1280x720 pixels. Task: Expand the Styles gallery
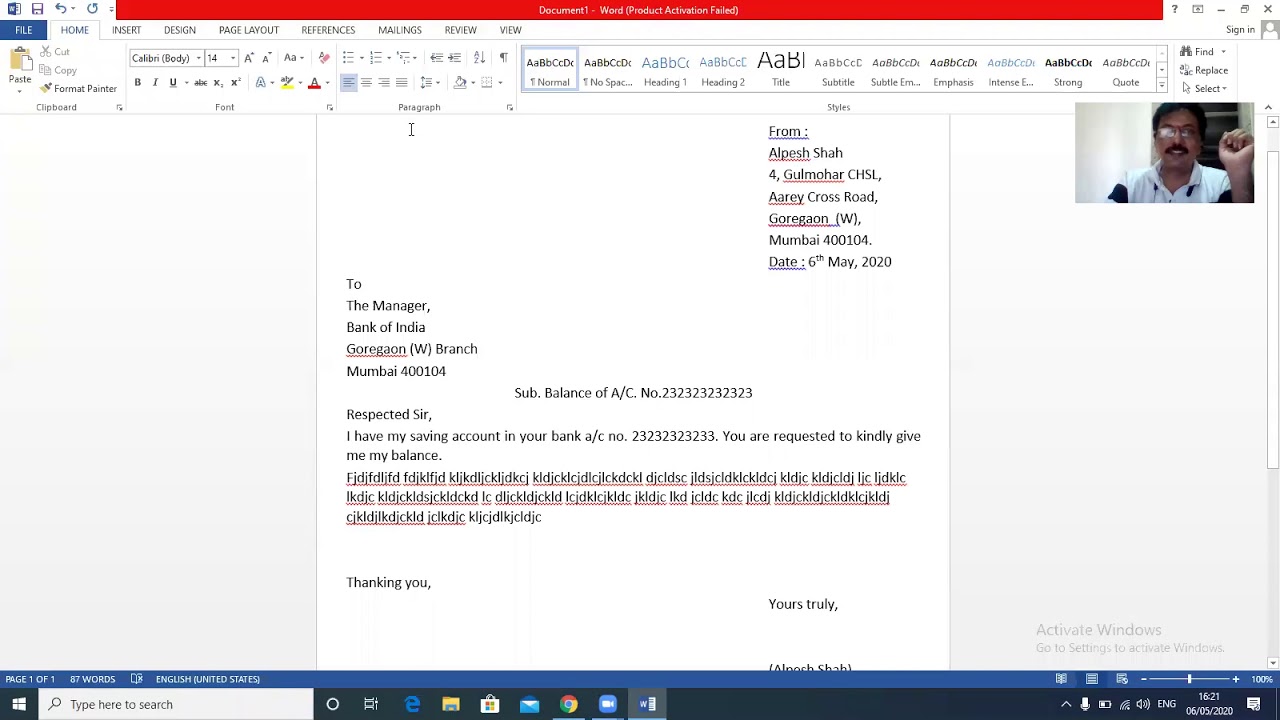click(1161, 86)
